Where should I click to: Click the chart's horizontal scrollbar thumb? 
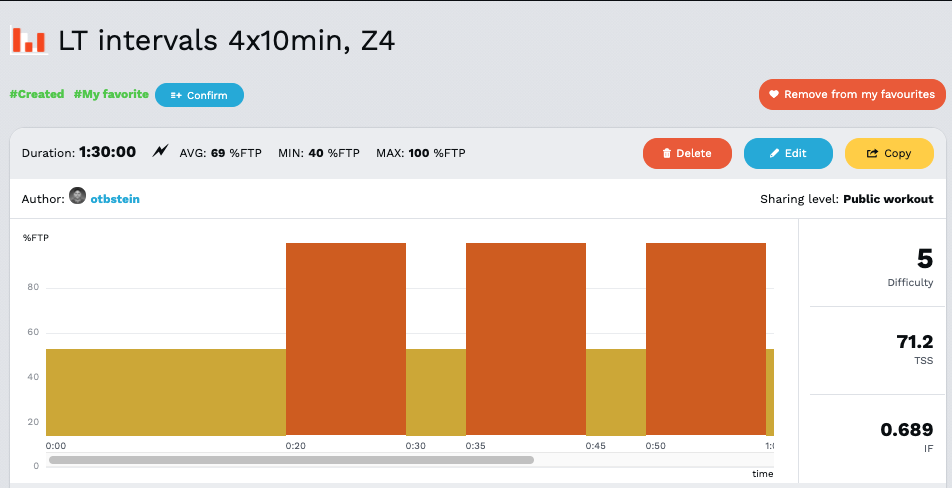click(290, 460)
